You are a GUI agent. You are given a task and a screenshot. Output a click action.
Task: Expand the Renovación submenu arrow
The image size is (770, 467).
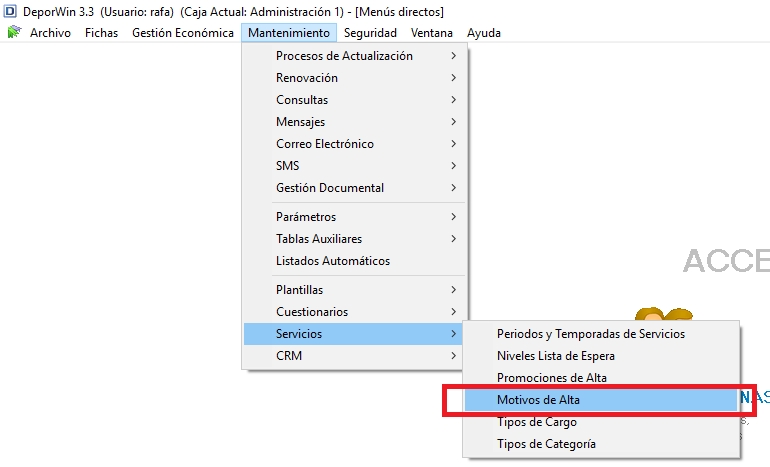point(453,78)
